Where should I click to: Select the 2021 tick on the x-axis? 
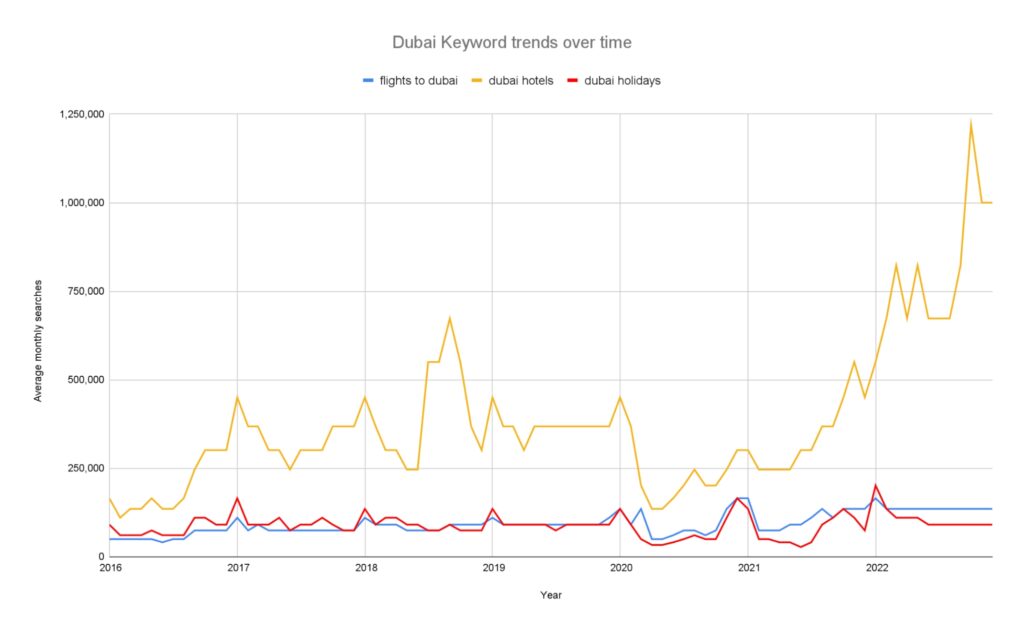pos(749,568)
